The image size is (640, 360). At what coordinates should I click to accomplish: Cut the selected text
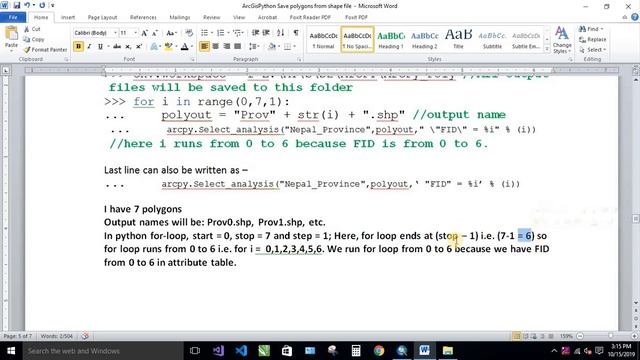click(x=32, y=29)
